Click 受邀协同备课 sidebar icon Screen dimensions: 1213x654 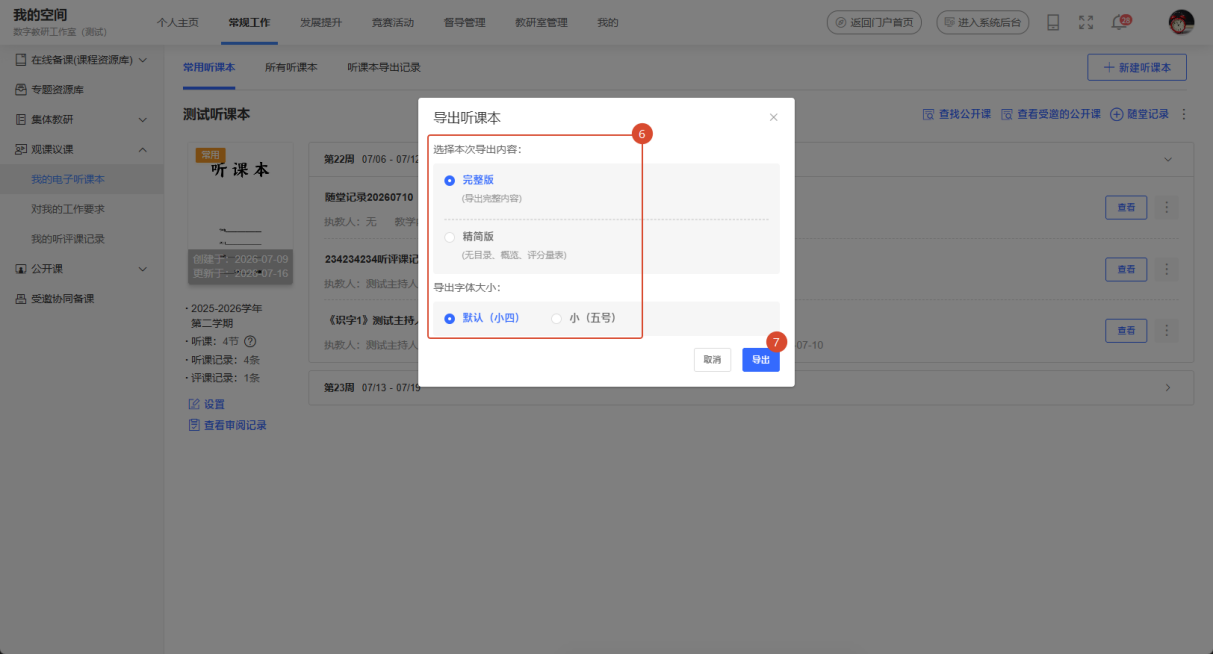point(21,298)
